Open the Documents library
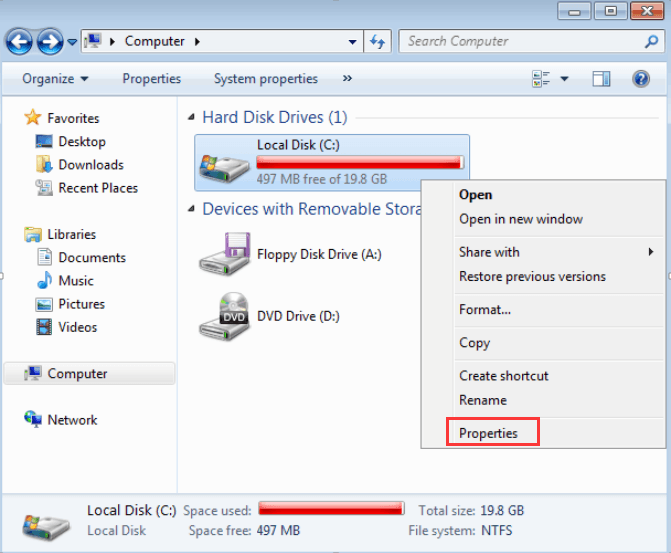Viewport: 671px width, 553px height. pyautogui.click(x=92, y=258)
